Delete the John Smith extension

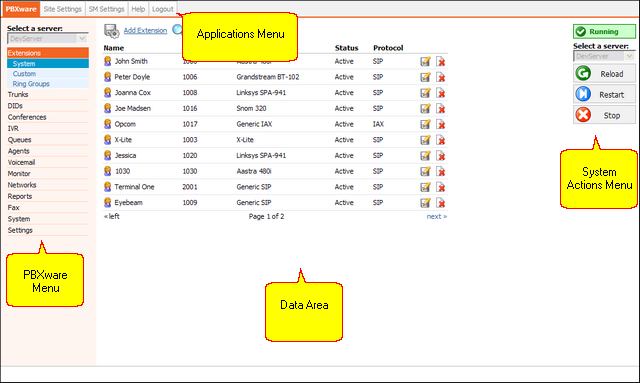pyautogui.click(x=440, y=61)
